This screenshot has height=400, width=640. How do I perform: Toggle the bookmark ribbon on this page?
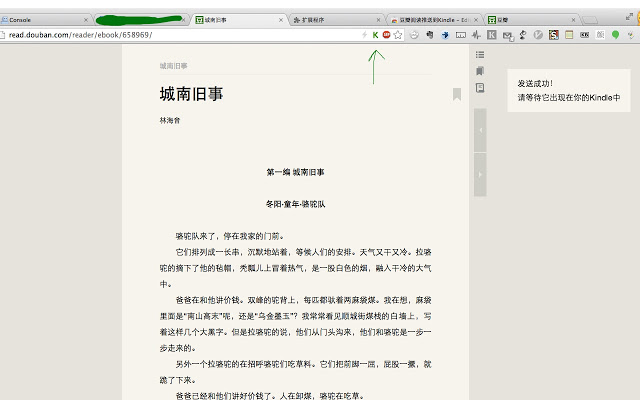pyautogui.click(x=457, y=94)
